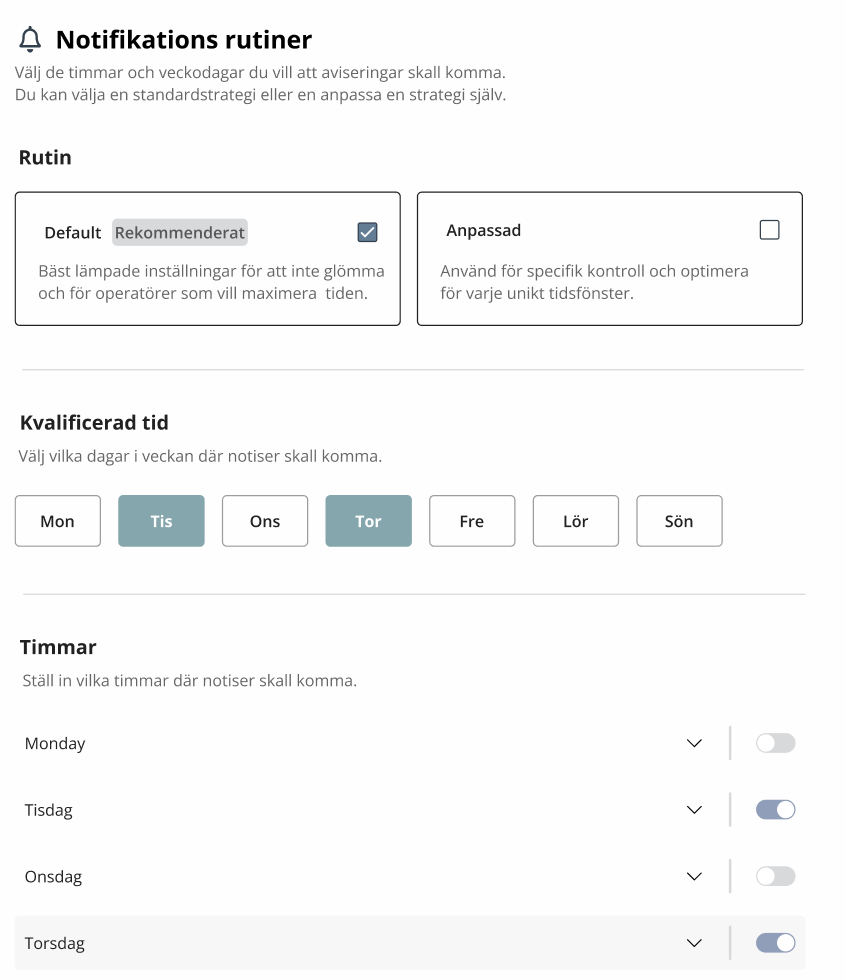
Task: Deselect the Tis day button
Action: (161, 521)
